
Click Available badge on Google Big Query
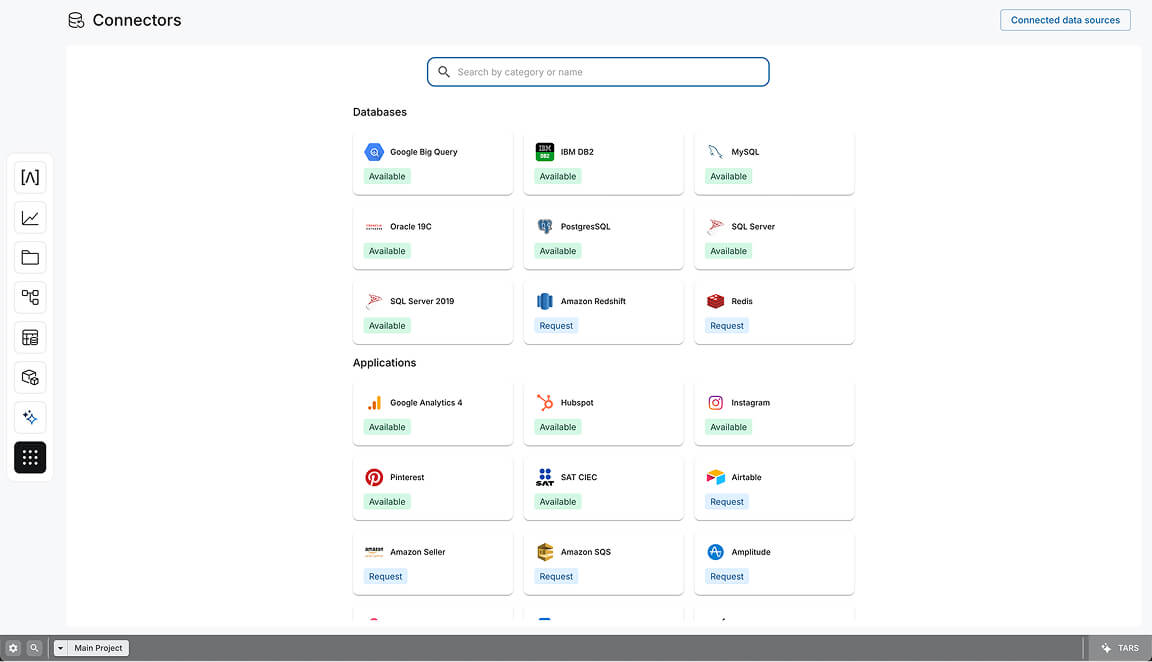tap(387, 176)
